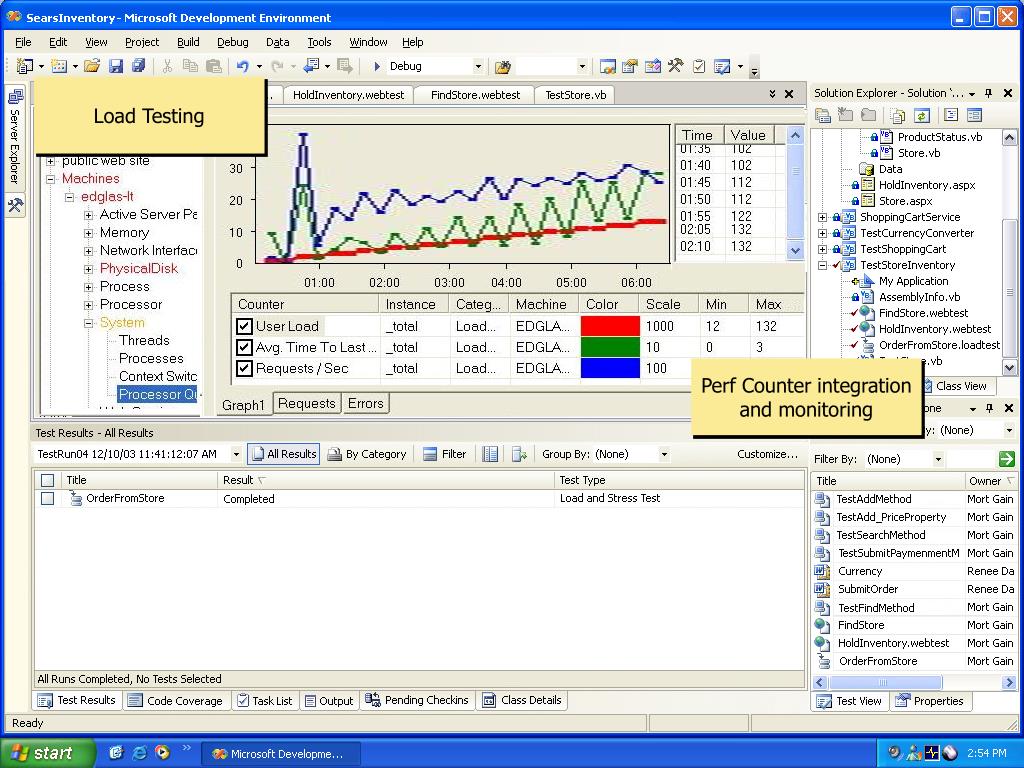This screenshot has width=1024, height=768.
Task: Click the Microsoft Development taskbar button
Action: tap(281, 754)
